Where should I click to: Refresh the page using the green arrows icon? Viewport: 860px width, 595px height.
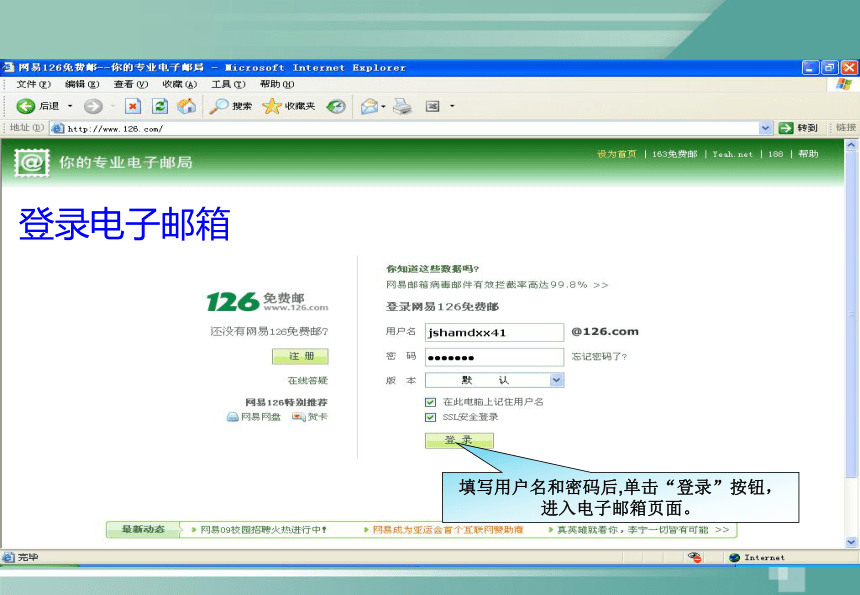pyautogui.click(x=160, y=106)
